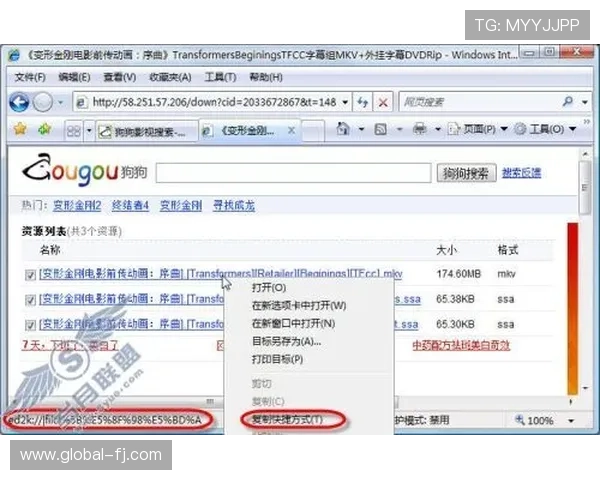600x480 pixels.
Task: Open the Transformers mkv download link
Action: click(x=221, y=274)
